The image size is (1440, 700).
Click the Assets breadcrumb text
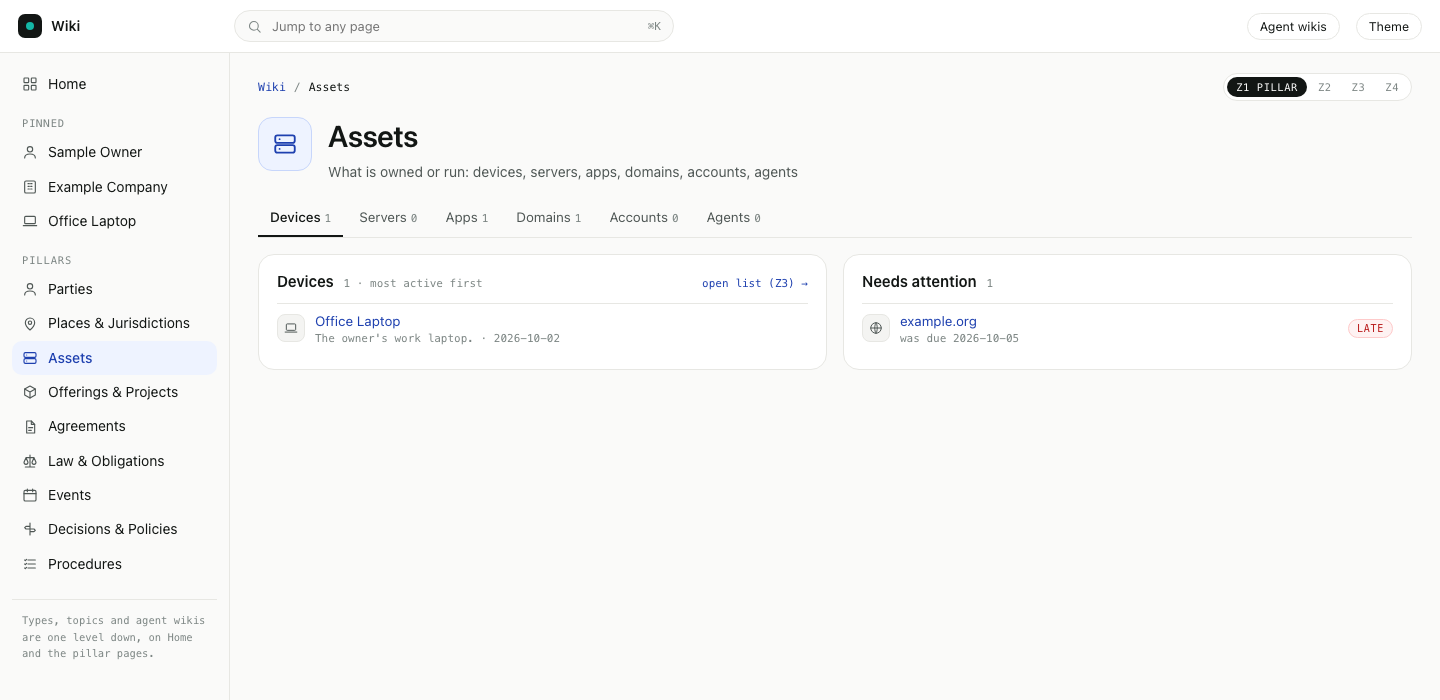pyautogui.click(x=329, y=87)
